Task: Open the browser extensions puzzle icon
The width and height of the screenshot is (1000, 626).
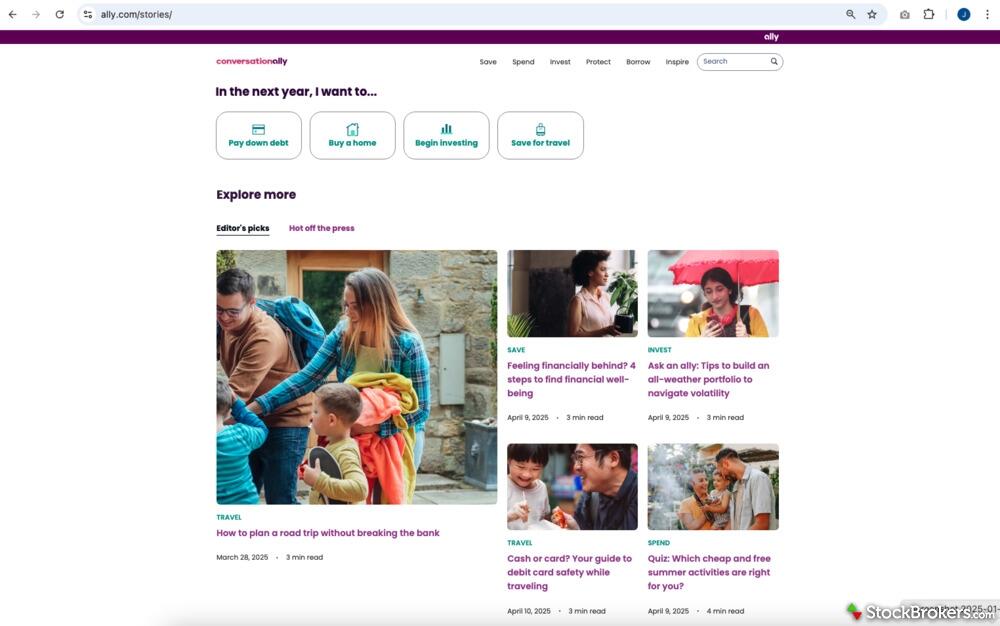Action: point(929,14)
